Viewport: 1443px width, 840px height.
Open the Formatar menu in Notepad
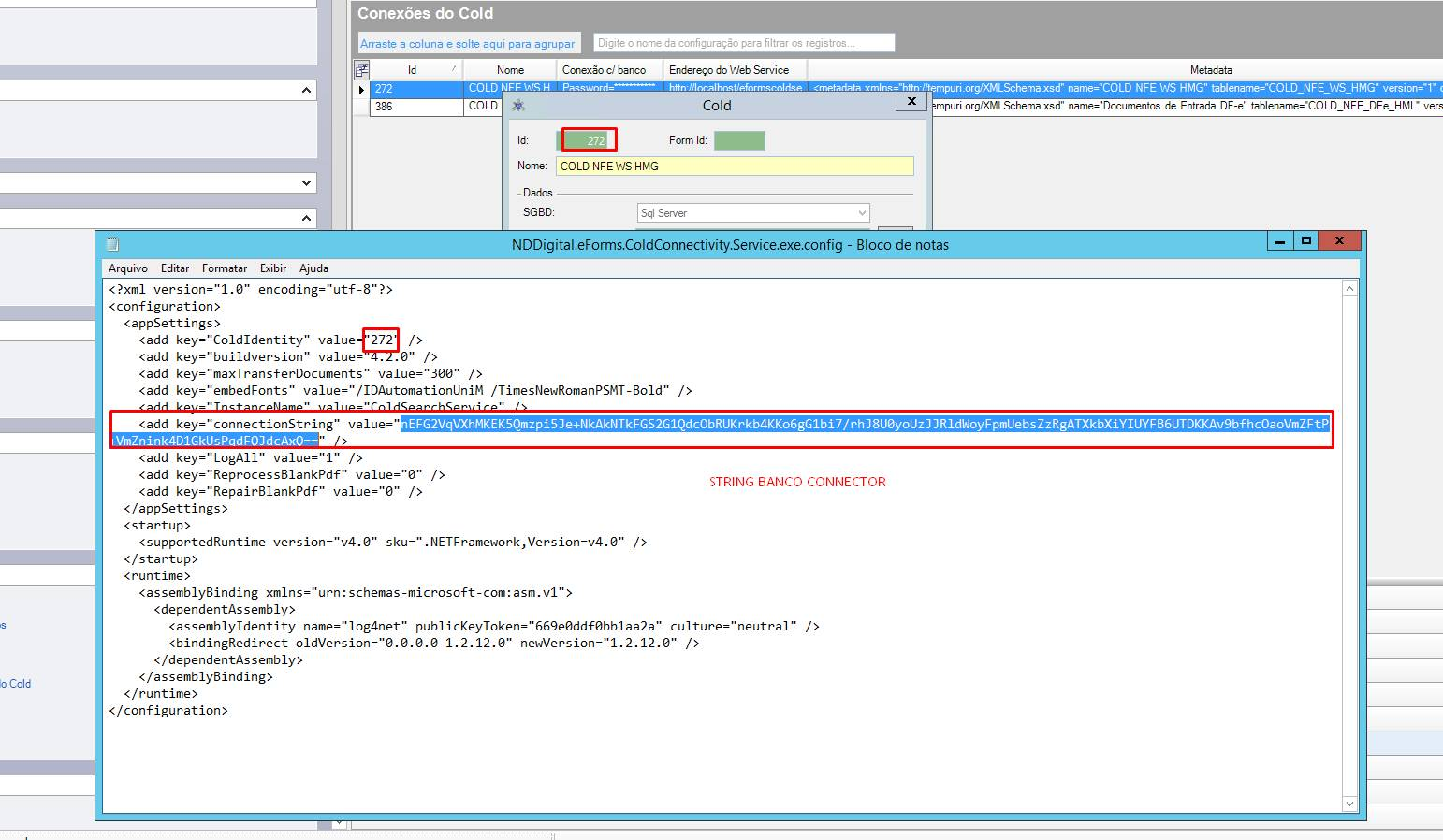[225, 268]
